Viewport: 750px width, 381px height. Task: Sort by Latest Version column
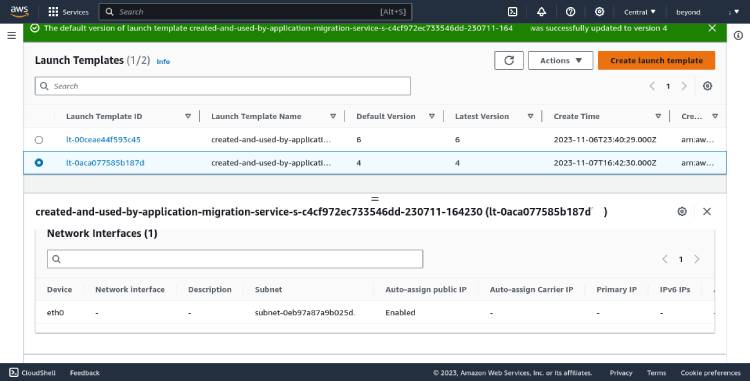[x=530, y=116]
